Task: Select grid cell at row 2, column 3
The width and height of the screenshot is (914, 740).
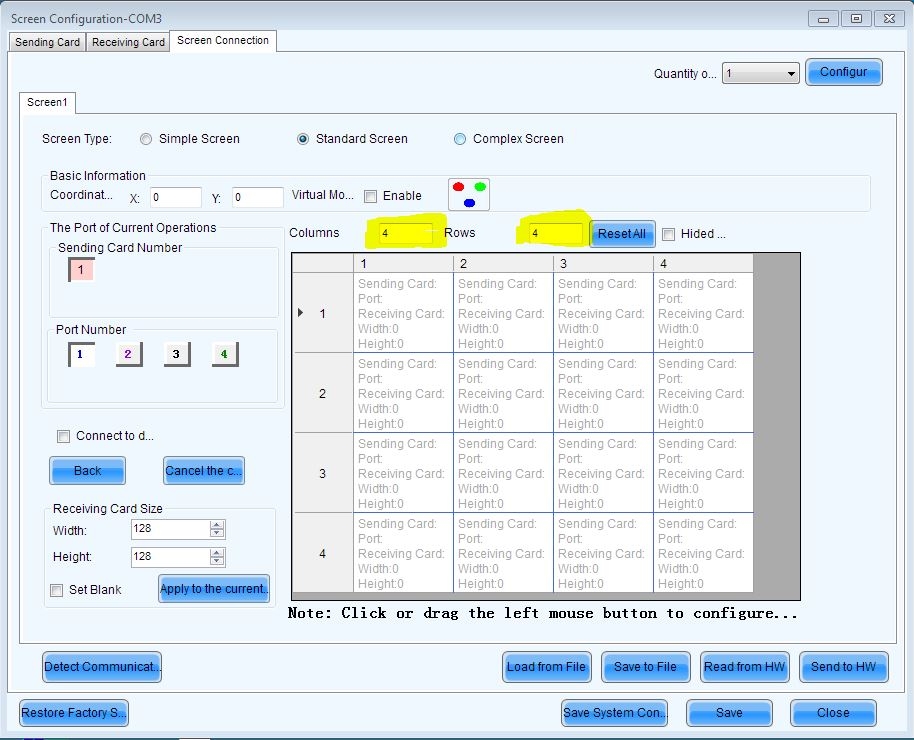Action: click(603, 393)
